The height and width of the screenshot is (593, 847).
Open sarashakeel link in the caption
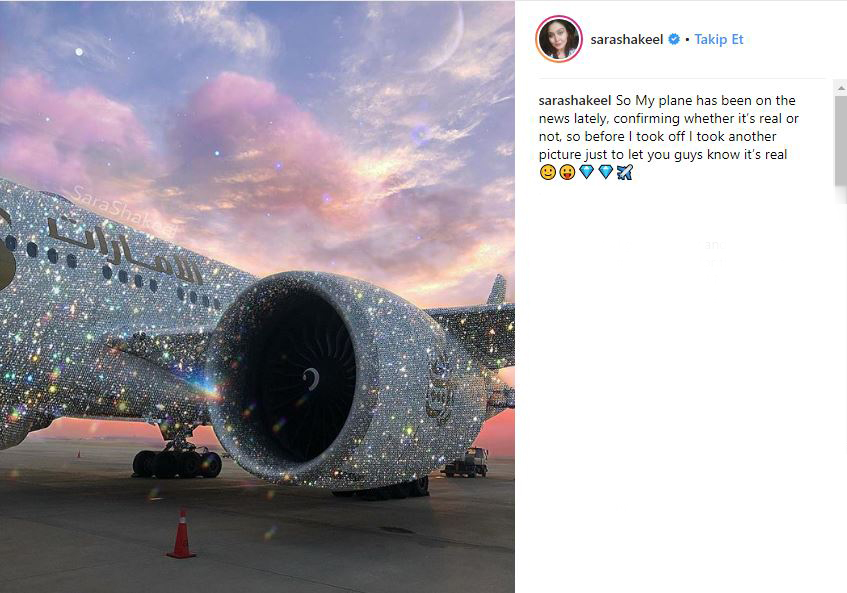[x=575, y=100]
